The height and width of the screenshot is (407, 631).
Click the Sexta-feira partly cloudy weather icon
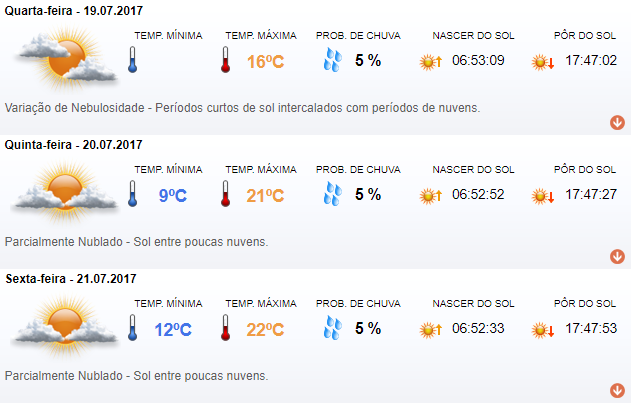point(66,327)
